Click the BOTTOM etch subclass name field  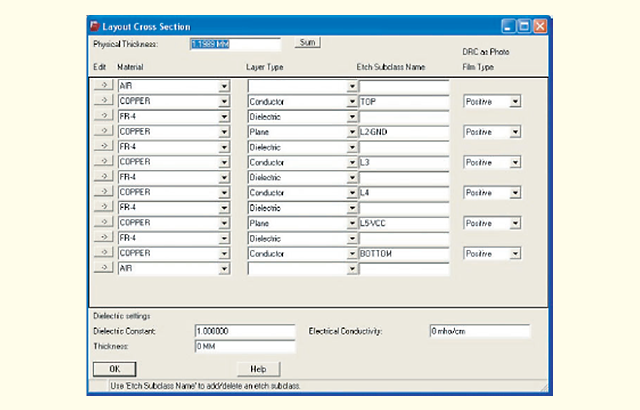click(404, 254)
